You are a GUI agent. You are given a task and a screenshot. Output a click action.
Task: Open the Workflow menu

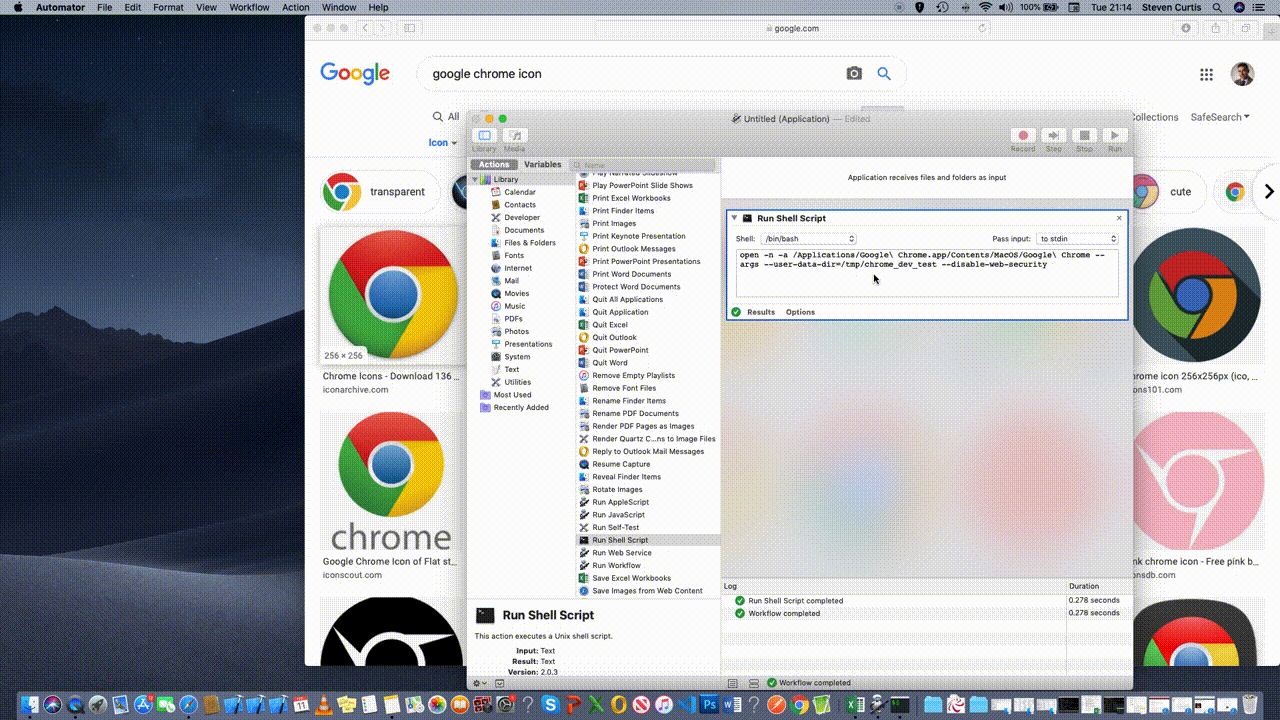pyautogui.click(x=249, y=7)
